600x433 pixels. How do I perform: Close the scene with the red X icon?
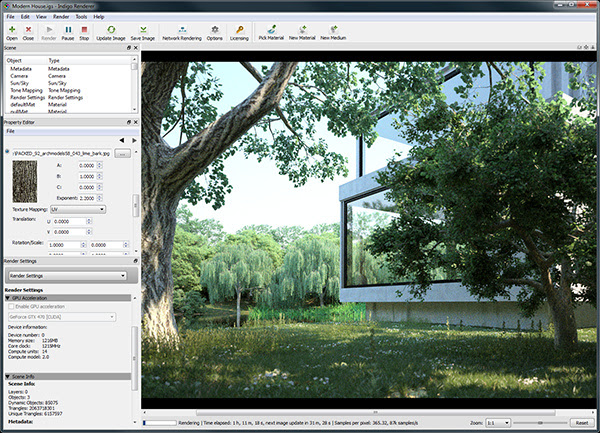(x=28, y=33)
